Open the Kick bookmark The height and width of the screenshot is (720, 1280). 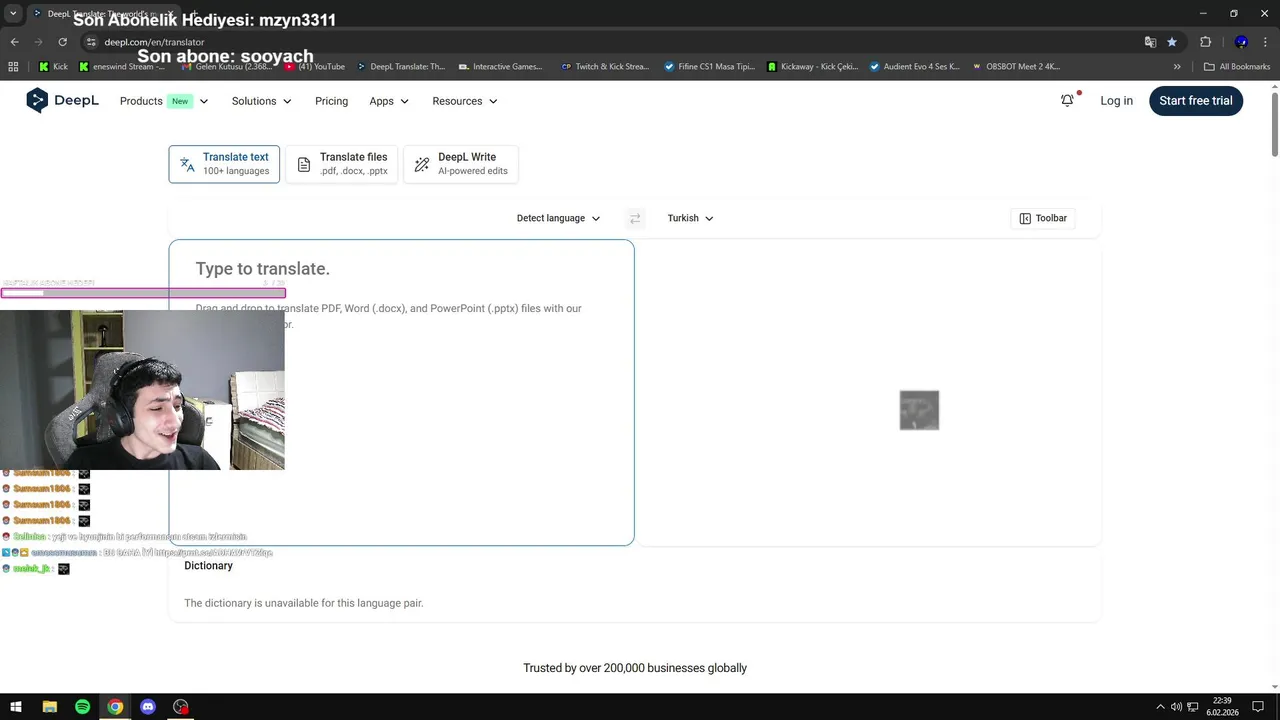click(x=54, y=67)
